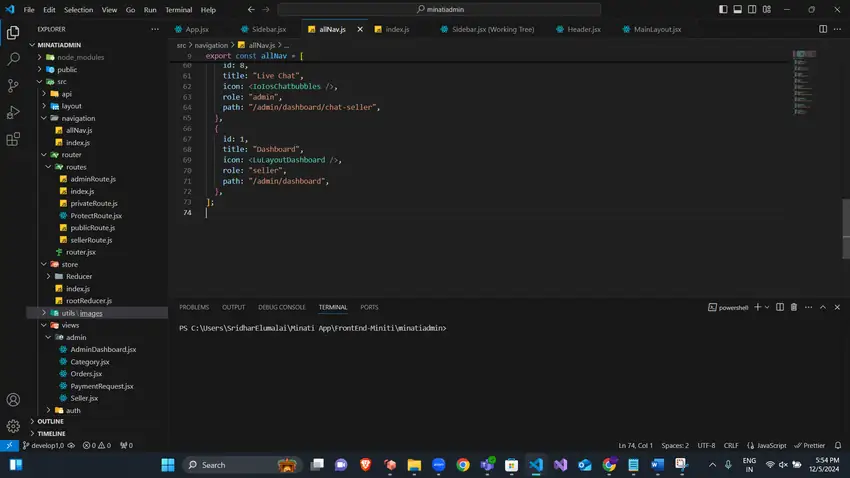850x478 pixels.
Task: Add a new terminal with plus icon
Action: click(x=757, y=307)
